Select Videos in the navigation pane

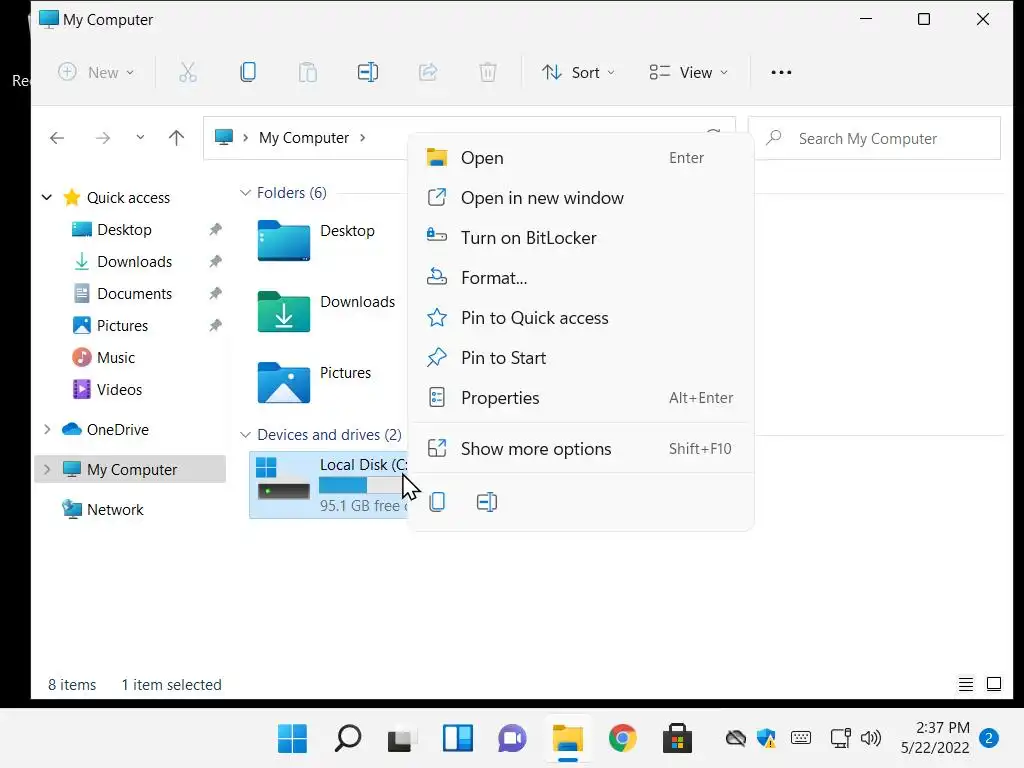pyautogui.click(x=120, y=390)
